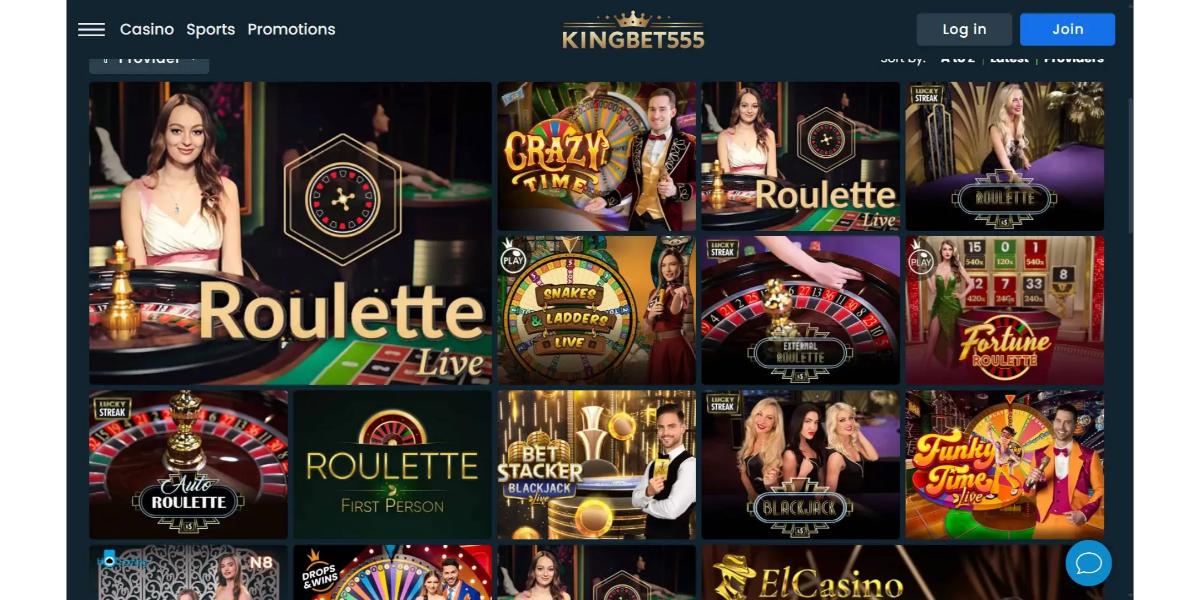The image size is (1200, 600).
Task: Click Lucky Streak badge on Auto Roulette tile
Action: pos(110,406)
